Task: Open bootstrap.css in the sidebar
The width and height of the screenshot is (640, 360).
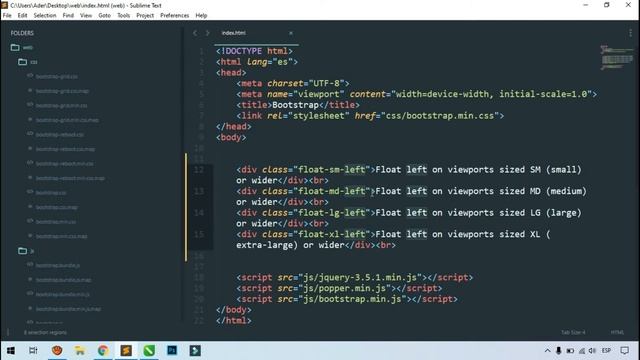Action: [51, 192]
